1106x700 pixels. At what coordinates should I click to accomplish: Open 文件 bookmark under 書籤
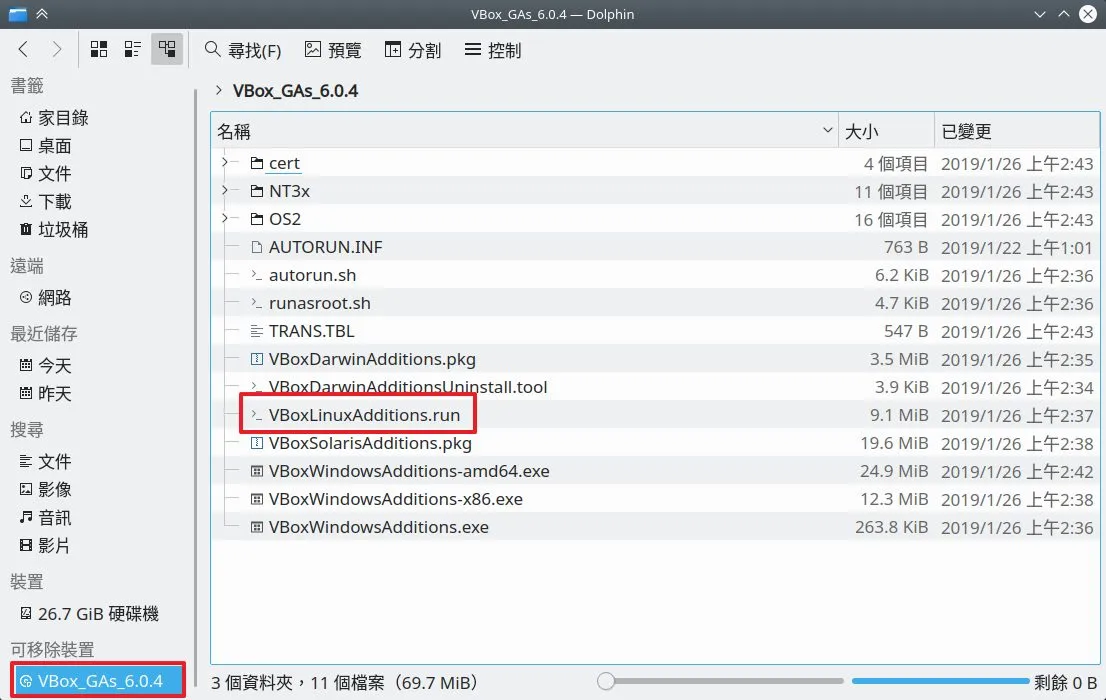point(46,174)
